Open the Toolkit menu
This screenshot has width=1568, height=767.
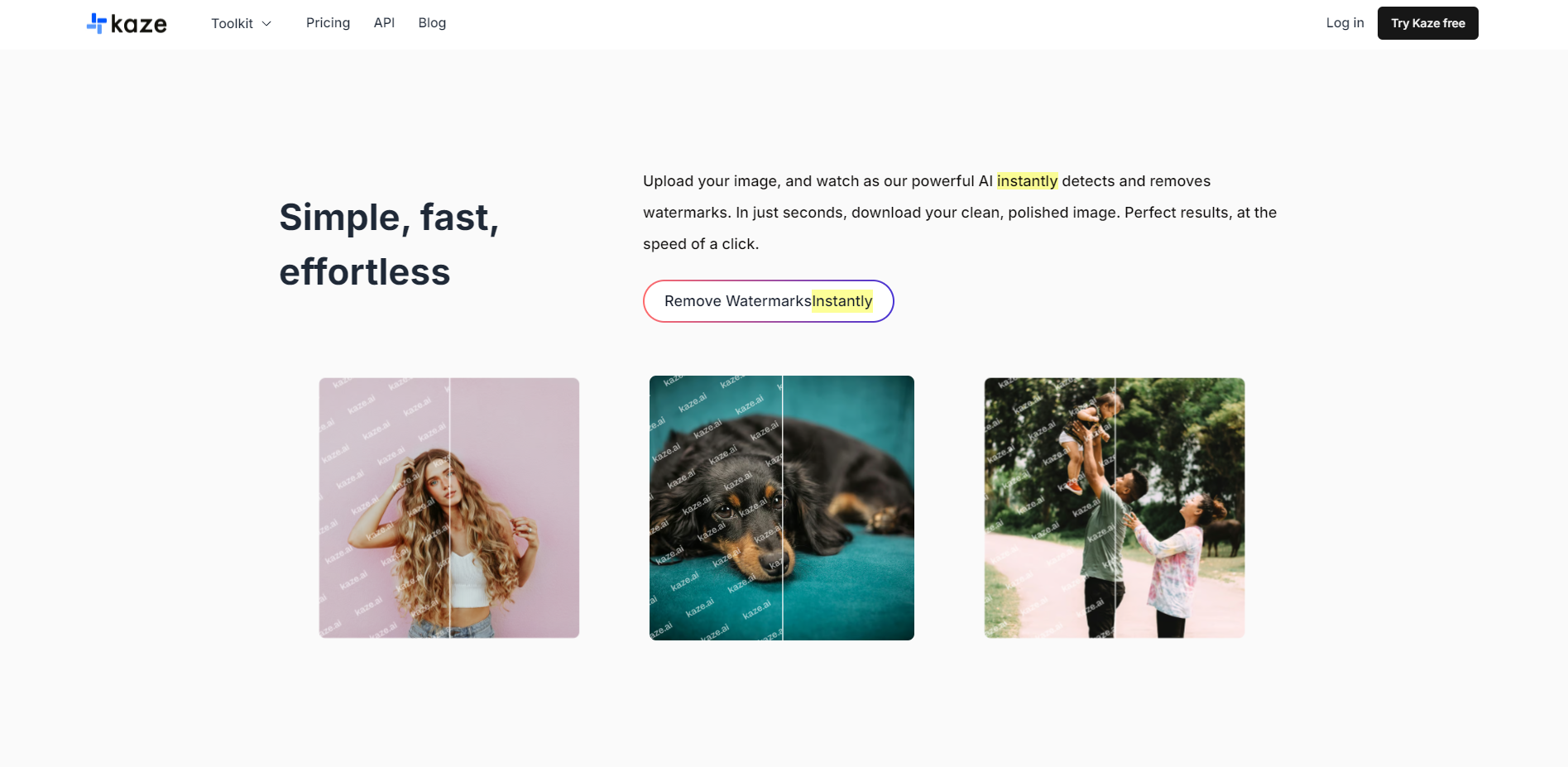pos(241,23)
